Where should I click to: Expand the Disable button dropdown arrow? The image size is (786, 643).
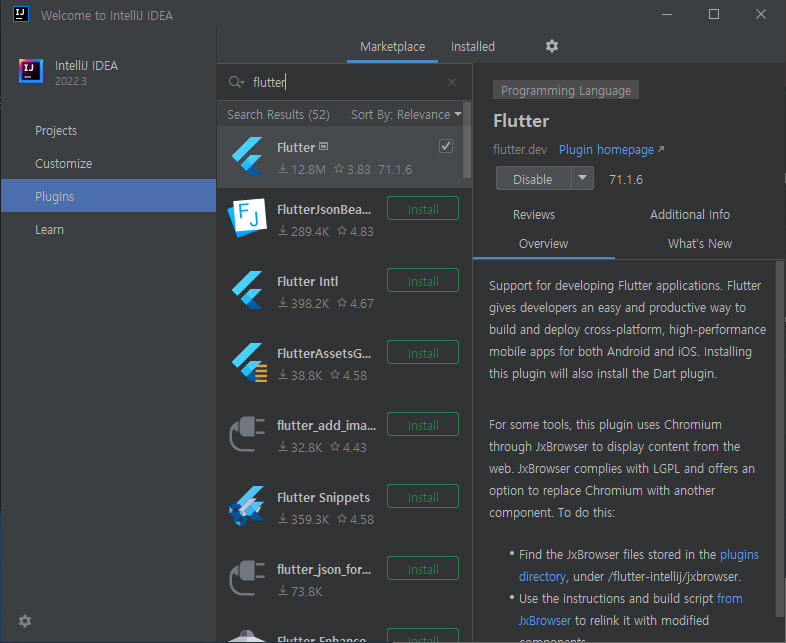click(582, 178)
